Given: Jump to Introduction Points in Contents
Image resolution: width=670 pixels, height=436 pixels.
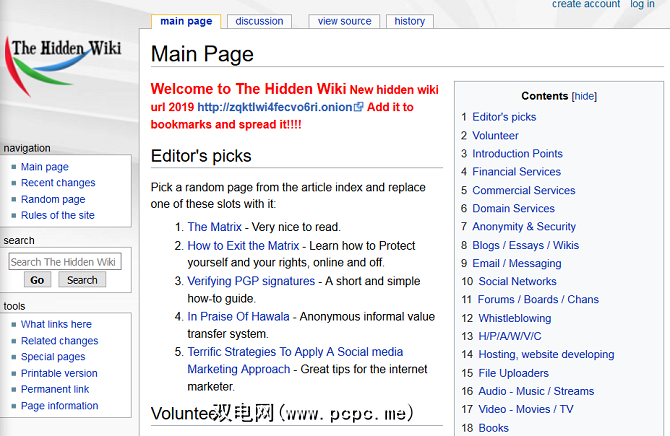Looking at the screenshot, I should coord(517,153).
